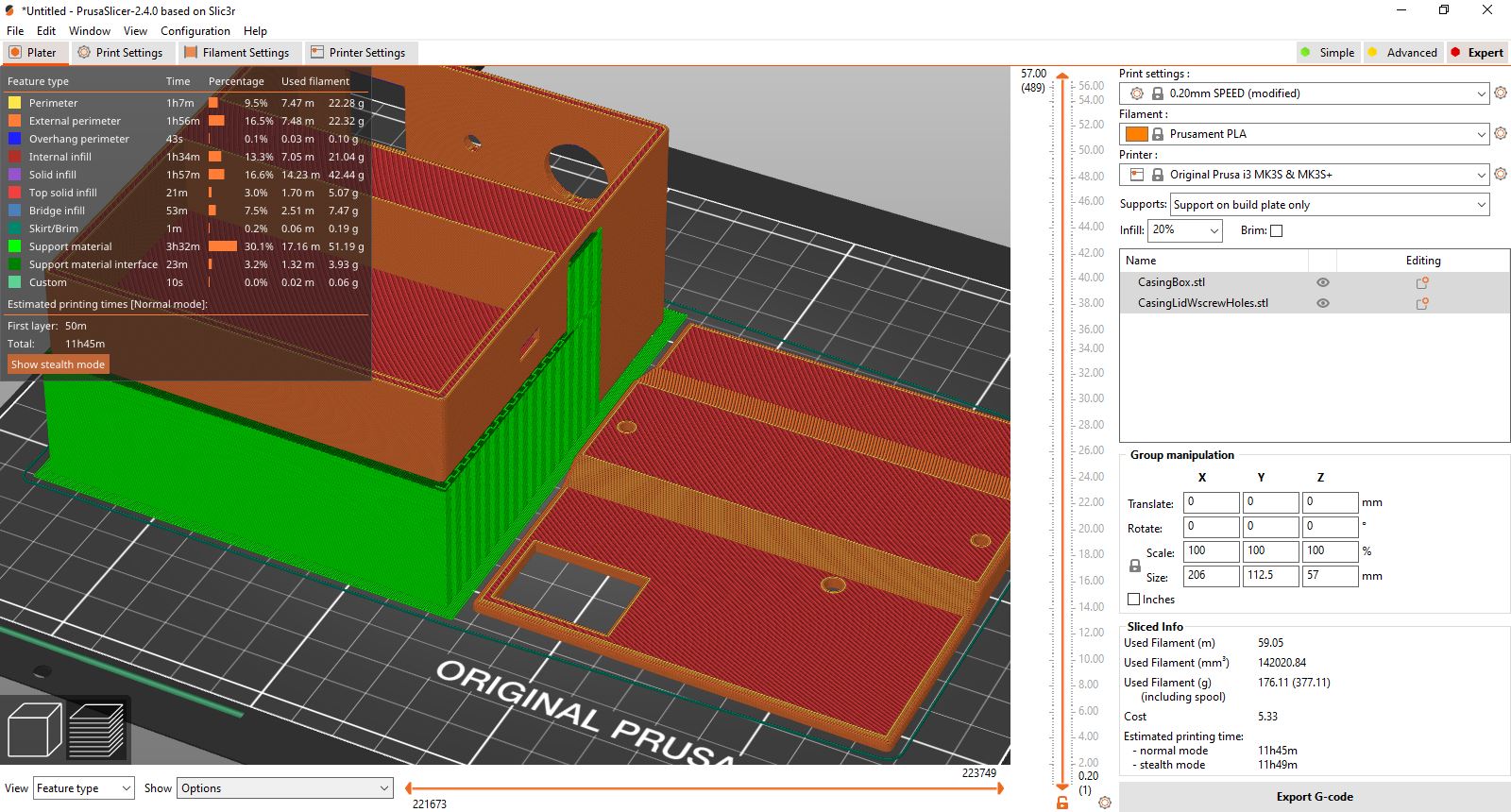The width and height of the screenshot is (1511, 812).
Task: Click Scale Y input field
Action: click(1270, 551)
